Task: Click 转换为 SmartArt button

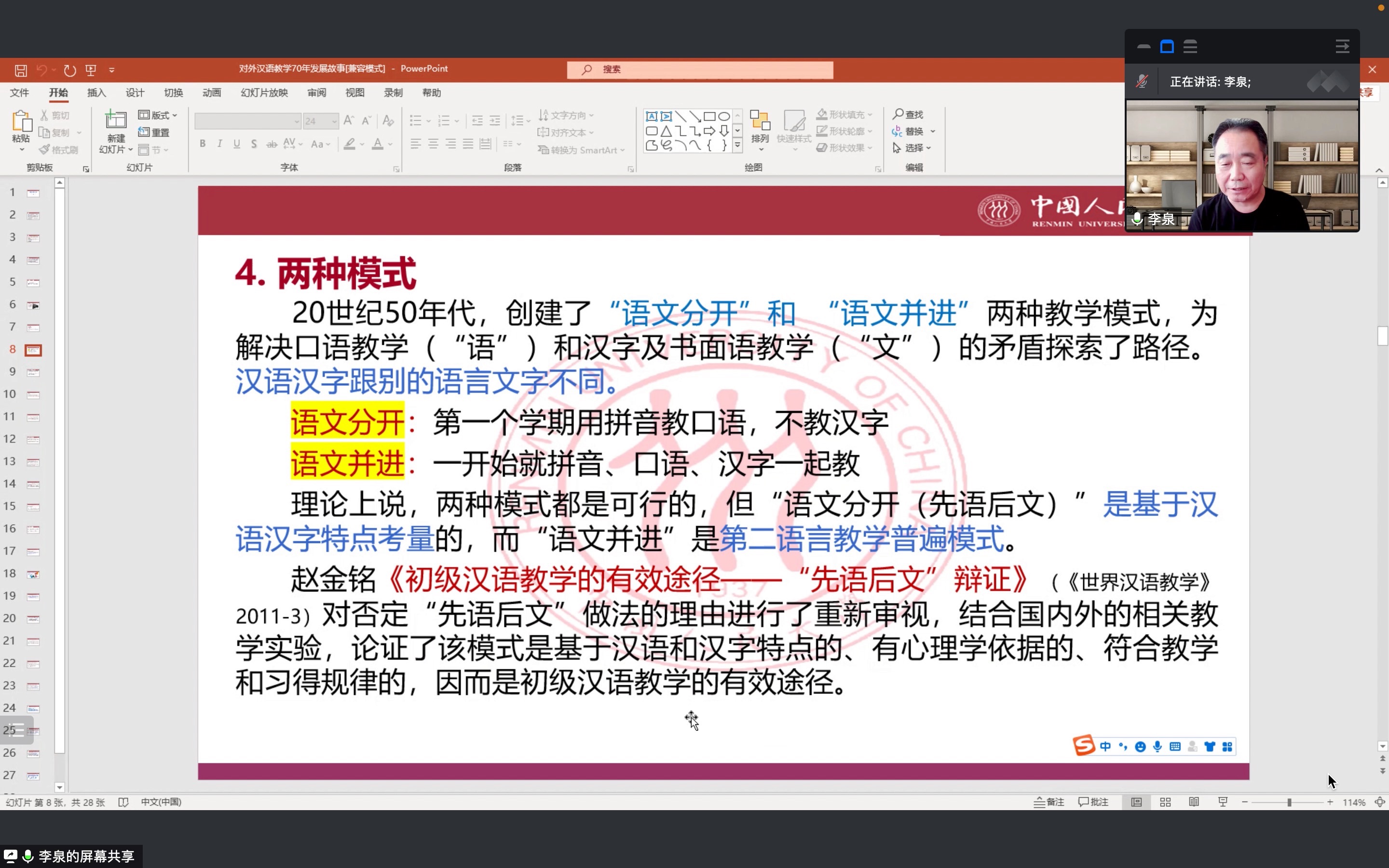Action: tap(581, 150)
